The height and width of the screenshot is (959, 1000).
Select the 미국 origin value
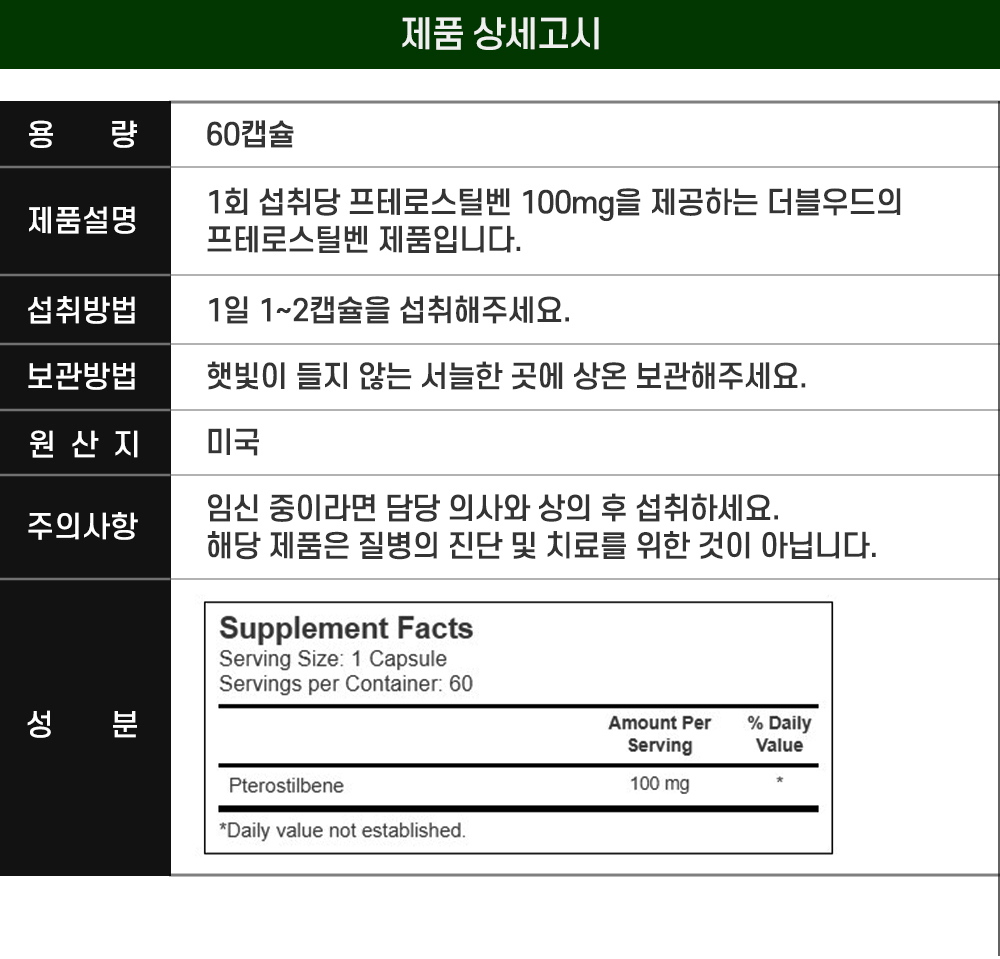(x=233, y=442)
